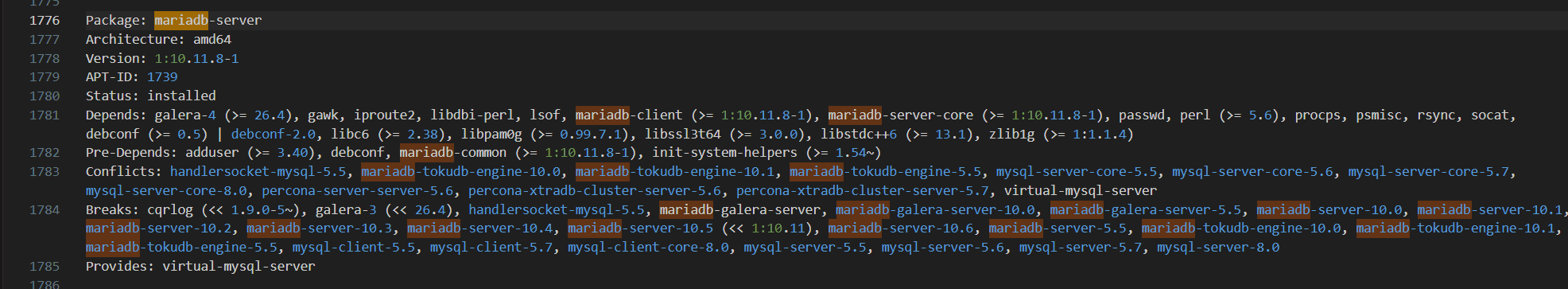Click 'mysql-server-5.6' in Breaks

(943, 248)
